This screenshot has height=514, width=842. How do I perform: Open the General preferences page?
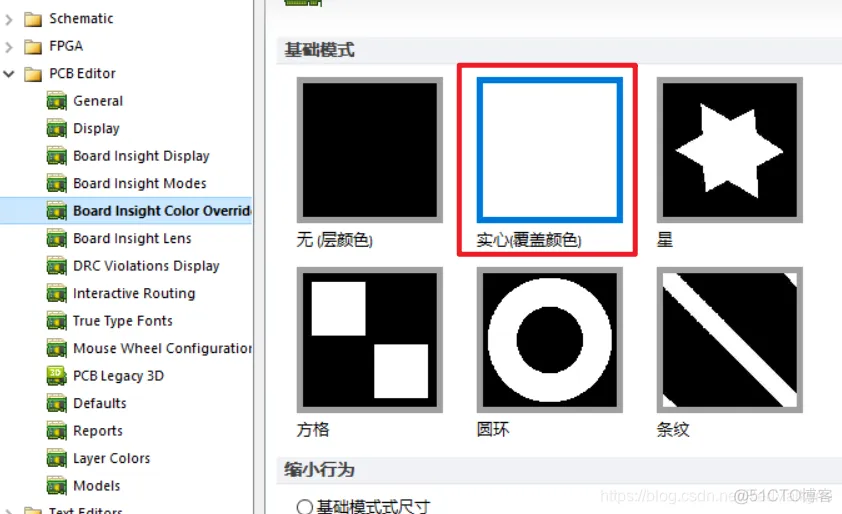coord(98,101)
